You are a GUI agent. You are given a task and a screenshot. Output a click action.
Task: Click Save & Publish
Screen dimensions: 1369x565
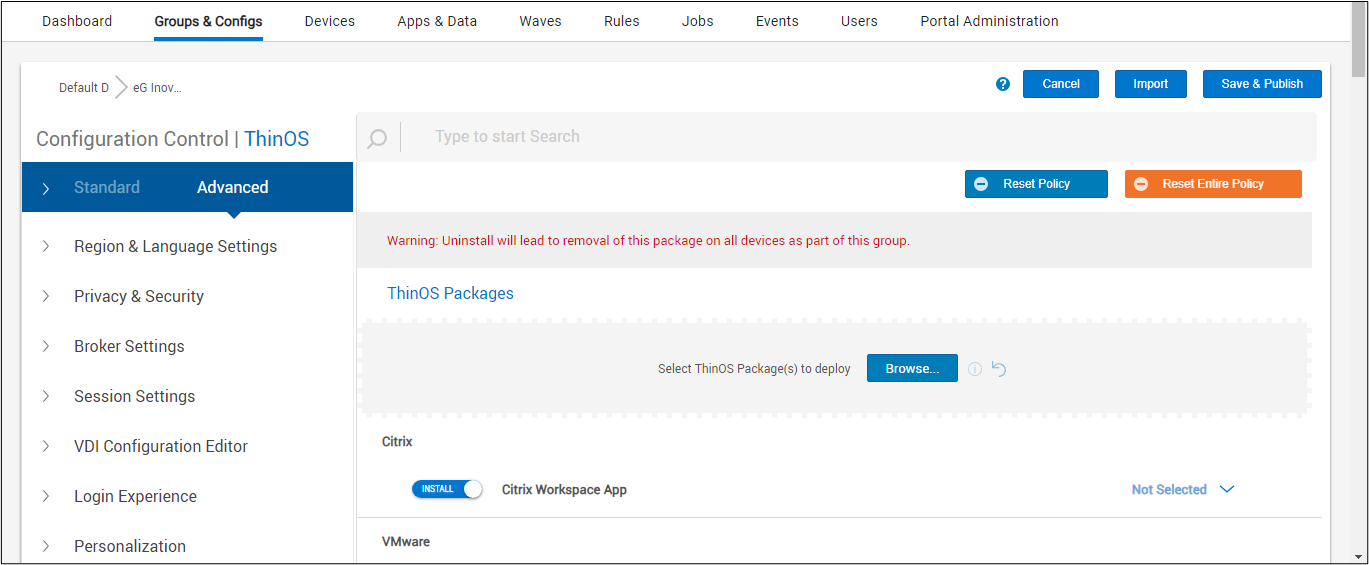point(1262,84)
